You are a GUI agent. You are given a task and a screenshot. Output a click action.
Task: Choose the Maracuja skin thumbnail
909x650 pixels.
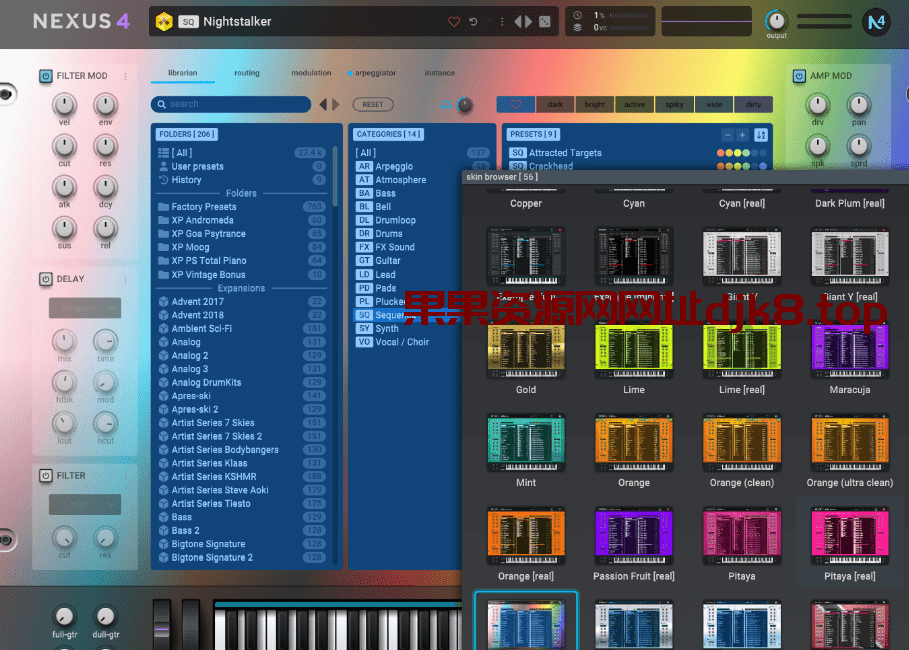coord(849,349)
